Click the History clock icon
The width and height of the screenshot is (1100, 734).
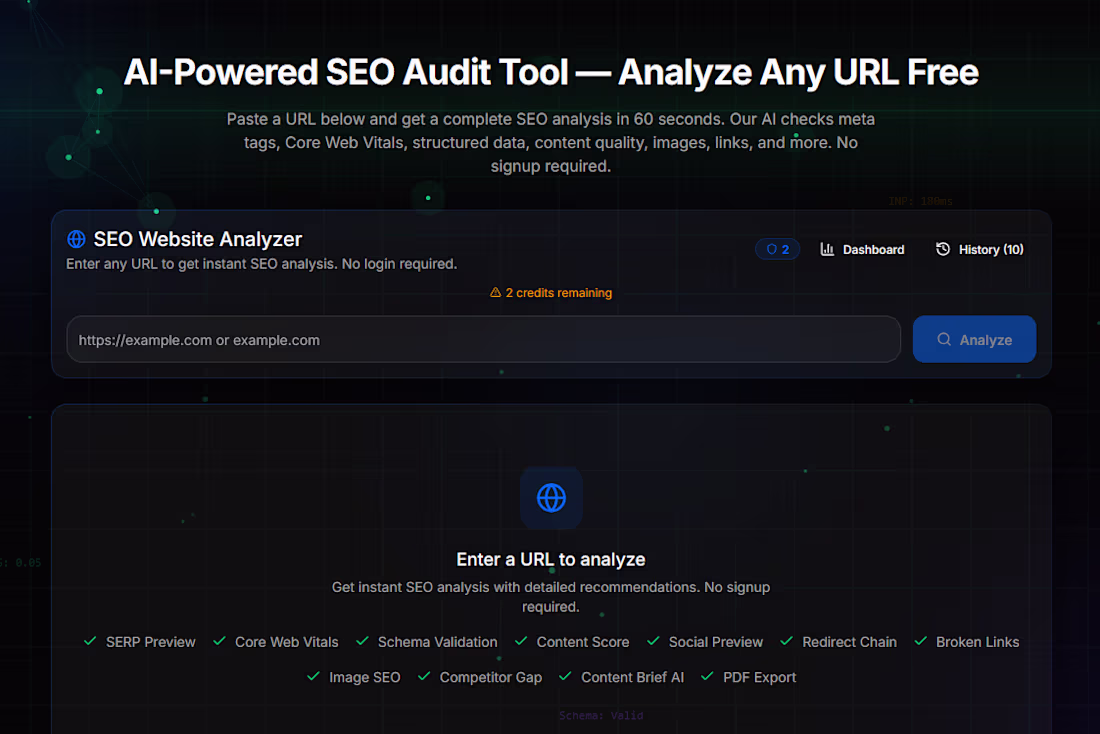(943, 249)
